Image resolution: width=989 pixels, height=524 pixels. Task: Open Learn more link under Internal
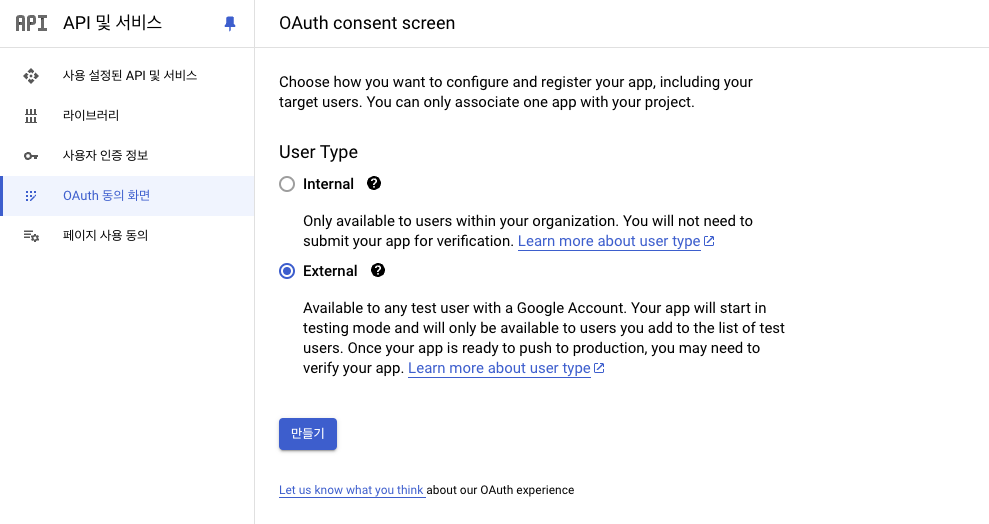[x=609, y=241]
